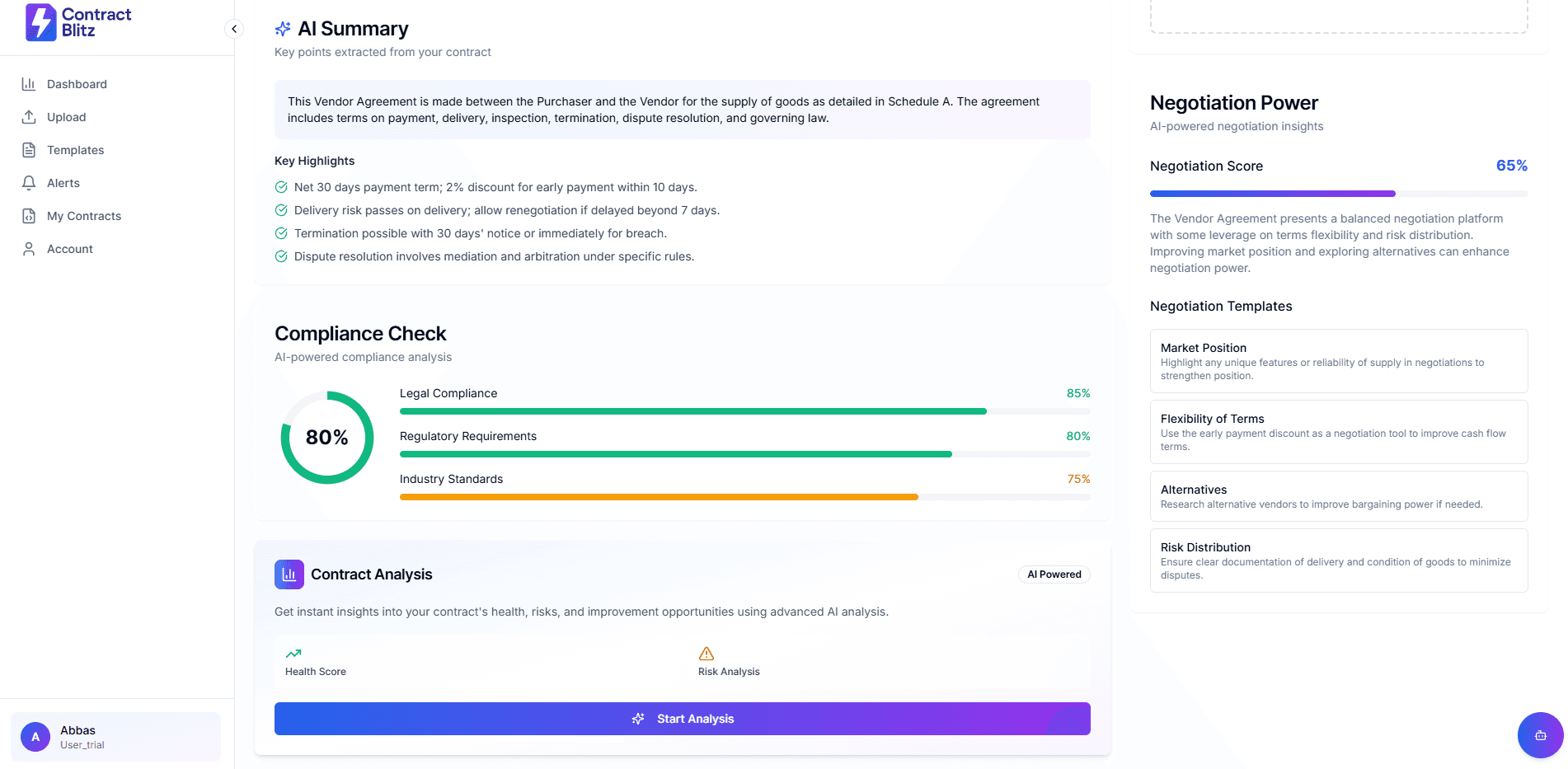Open the Dashboard from the sidebar

click(x=29, y=83)
